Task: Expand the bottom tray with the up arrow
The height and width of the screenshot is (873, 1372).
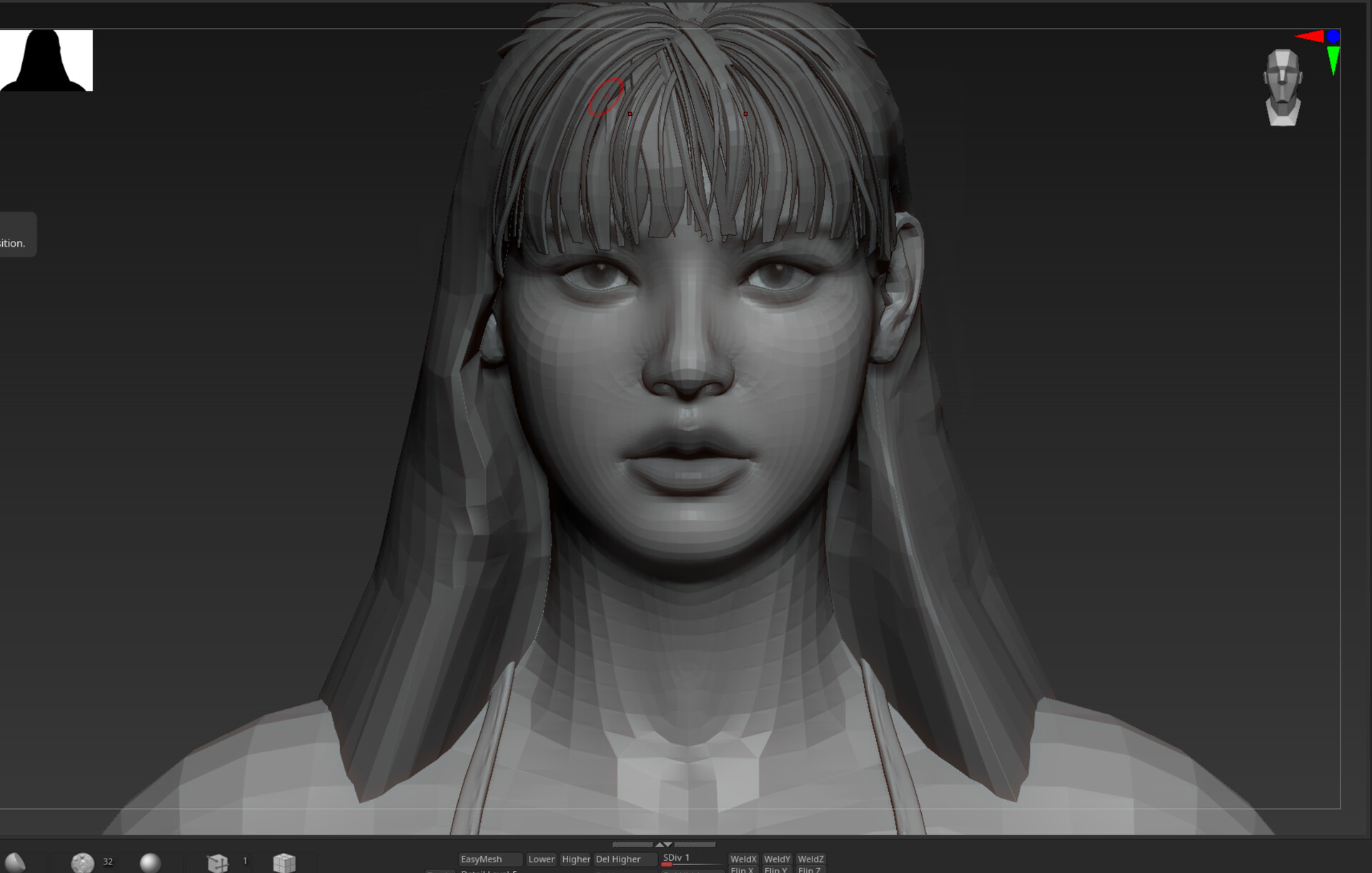Action: click(x=659, y=844)
